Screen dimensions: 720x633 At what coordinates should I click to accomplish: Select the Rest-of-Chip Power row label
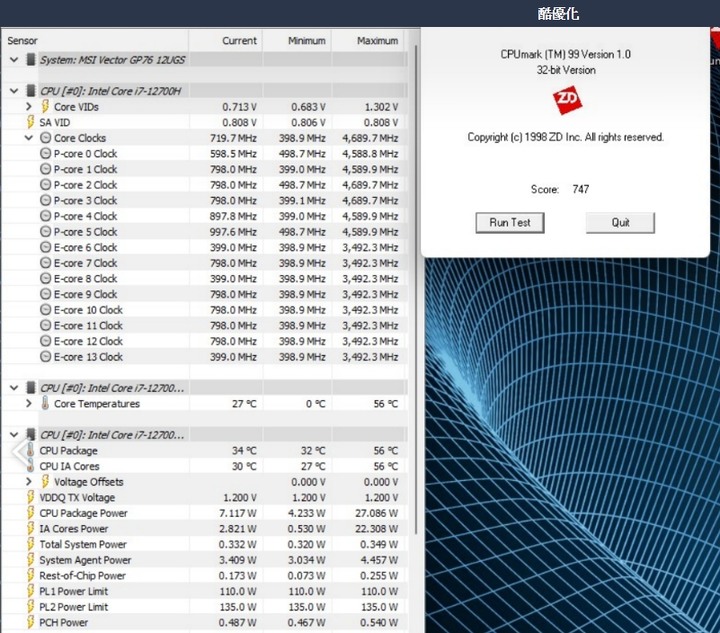coord(82,576)
